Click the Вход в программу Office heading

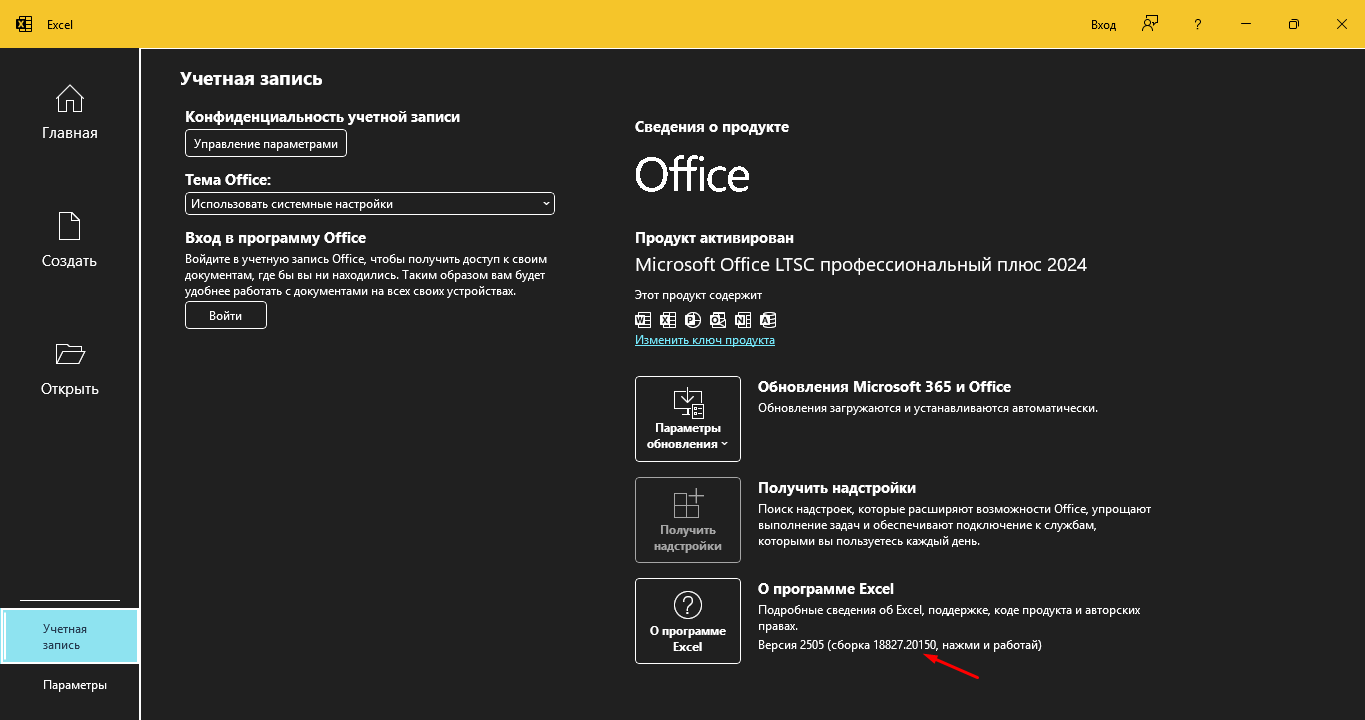click(x=276, y=238)
